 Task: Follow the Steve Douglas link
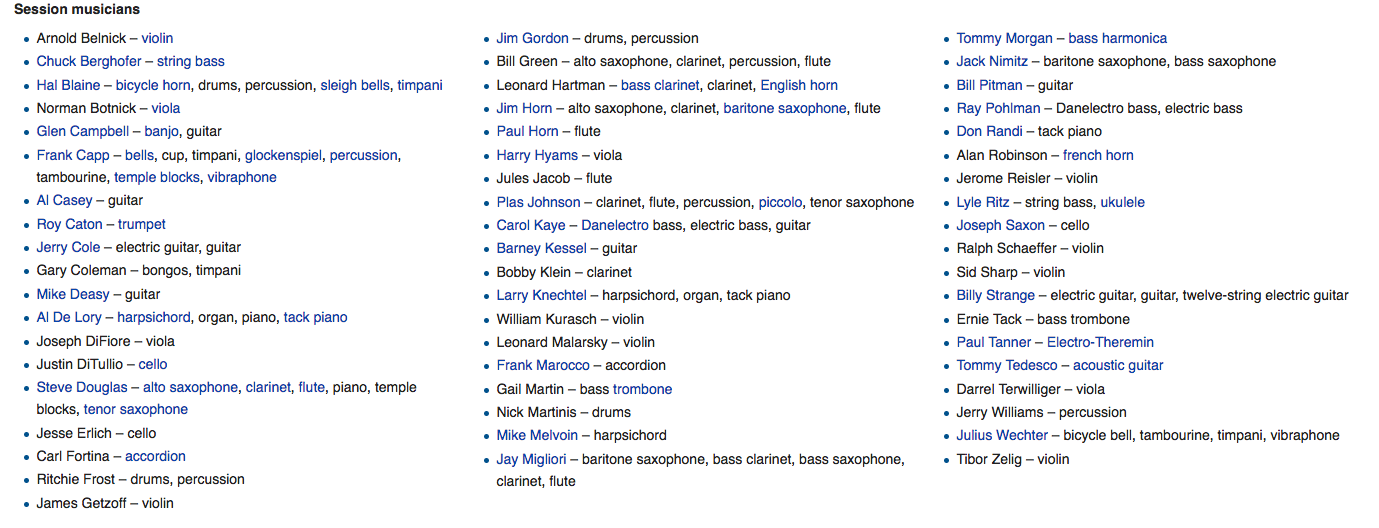click(82, 387)
